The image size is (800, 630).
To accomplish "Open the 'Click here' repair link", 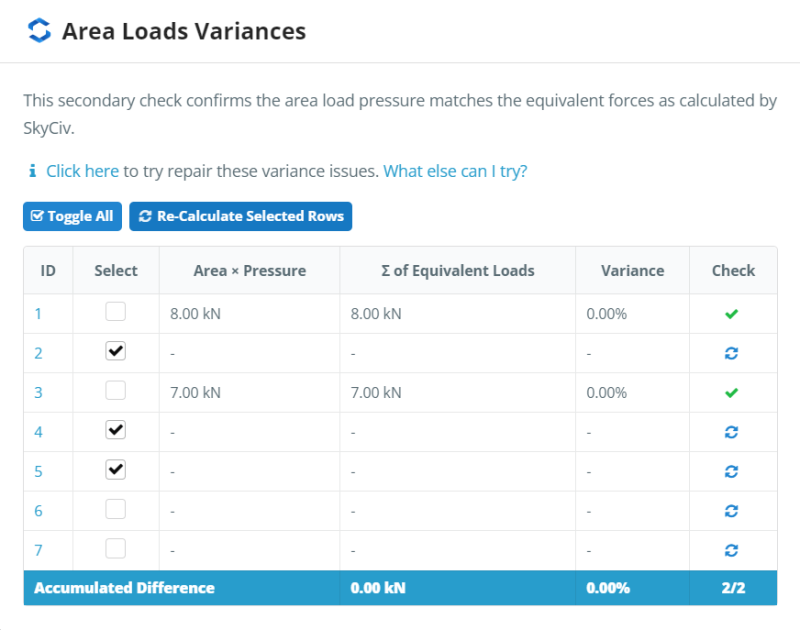I will click(x=82, y=171).
